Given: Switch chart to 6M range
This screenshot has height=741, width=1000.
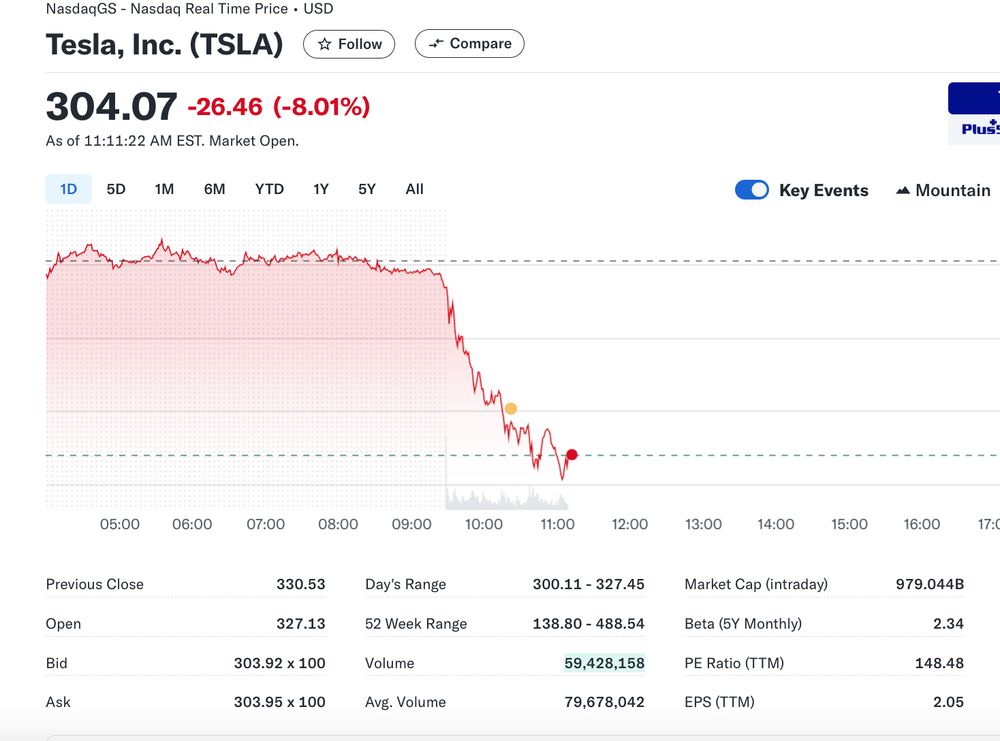Looking at the screenshot, I should [214, 189].
